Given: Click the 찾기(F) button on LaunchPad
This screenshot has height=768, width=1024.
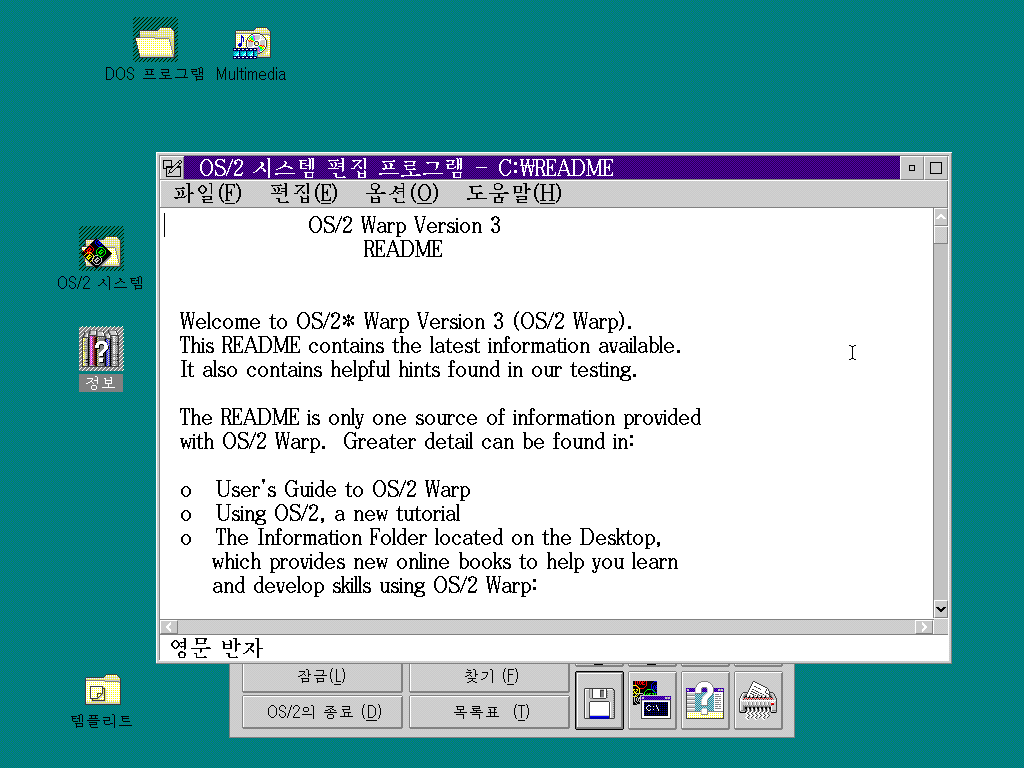Looking at the screenshot, I should (489, 677).
